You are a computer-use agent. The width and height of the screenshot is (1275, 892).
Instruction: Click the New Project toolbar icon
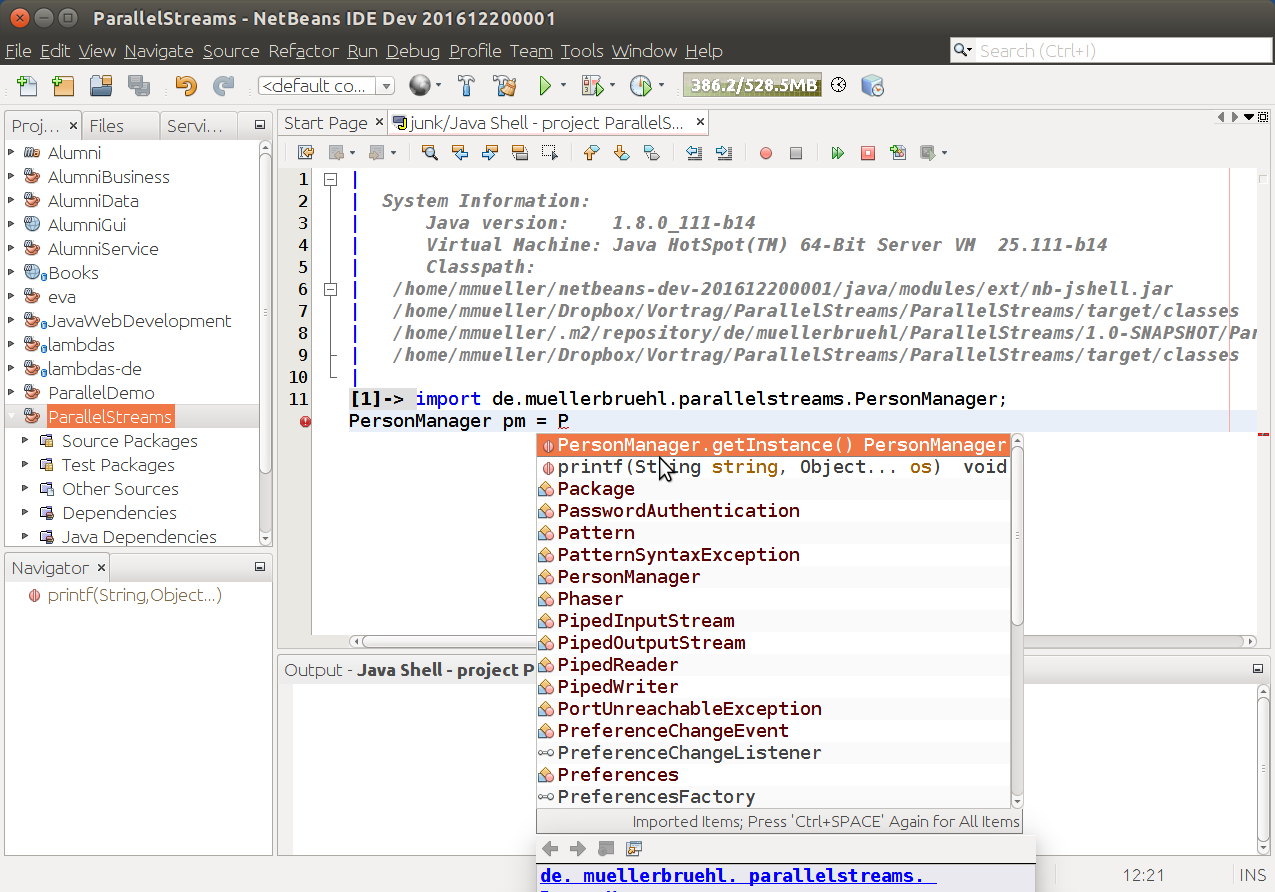click(62, 86)
